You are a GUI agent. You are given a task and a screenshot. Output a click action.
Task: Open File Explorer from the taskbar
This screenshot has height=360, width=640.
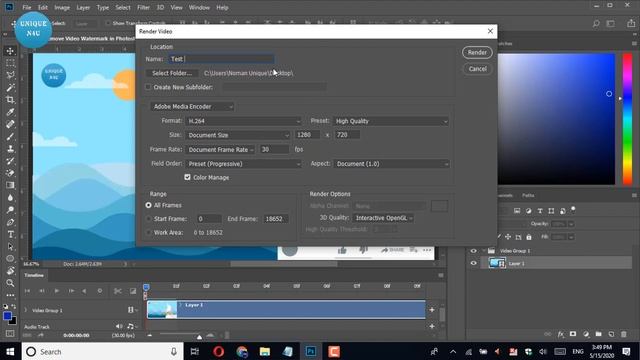[x=264, y=351]
